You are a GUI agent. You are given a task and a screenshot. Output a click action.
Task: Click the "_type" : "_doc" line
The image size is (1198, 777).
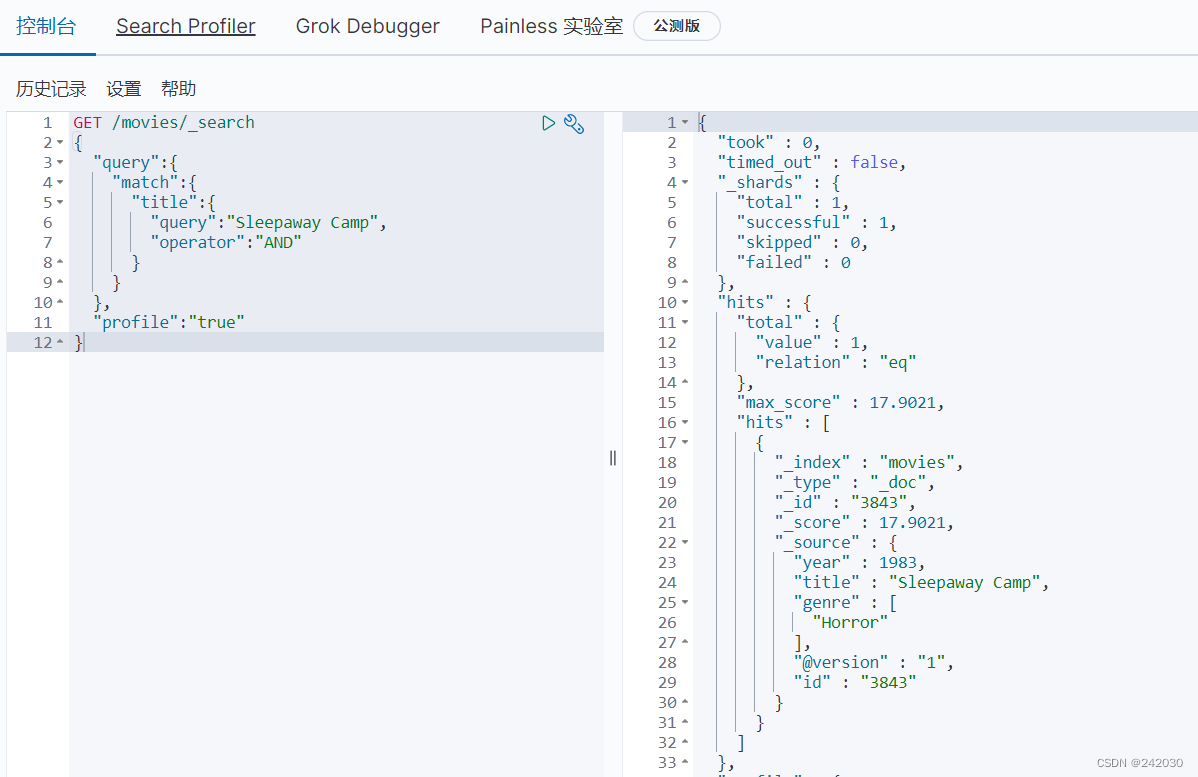pyautogui.click(x=855, y=482)
